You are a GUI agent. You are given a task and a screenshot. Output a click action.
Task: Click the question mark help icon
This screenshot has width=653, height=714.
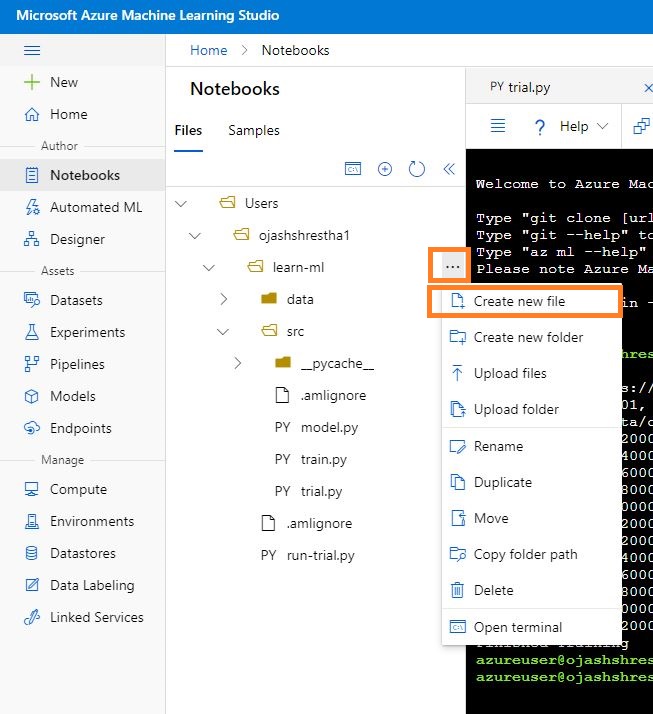point(540,127)
